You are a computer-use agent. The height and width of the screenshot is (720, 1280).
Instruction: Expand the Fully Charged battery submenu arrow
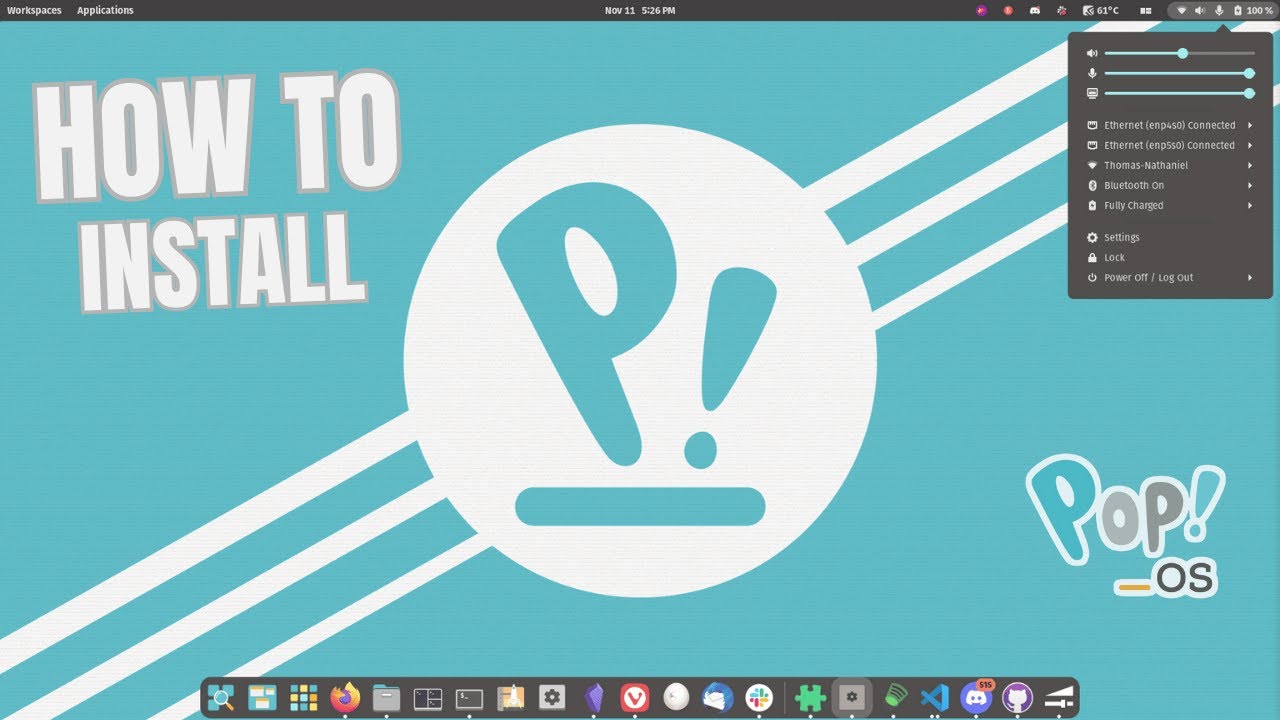1250,205
